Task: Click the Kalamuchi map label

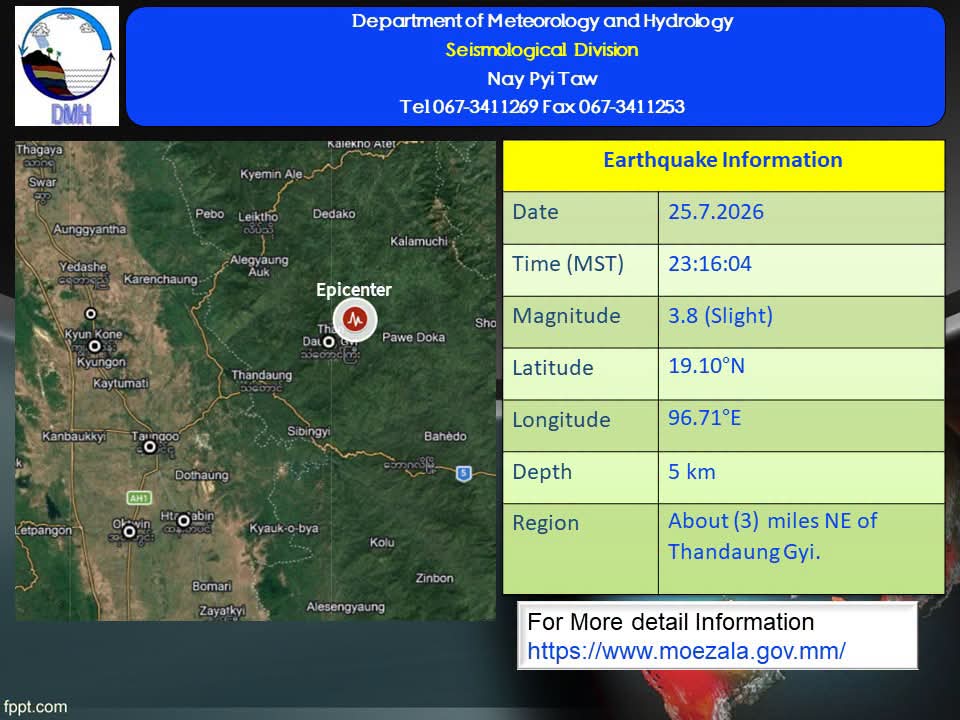Action: pos(419,241)
